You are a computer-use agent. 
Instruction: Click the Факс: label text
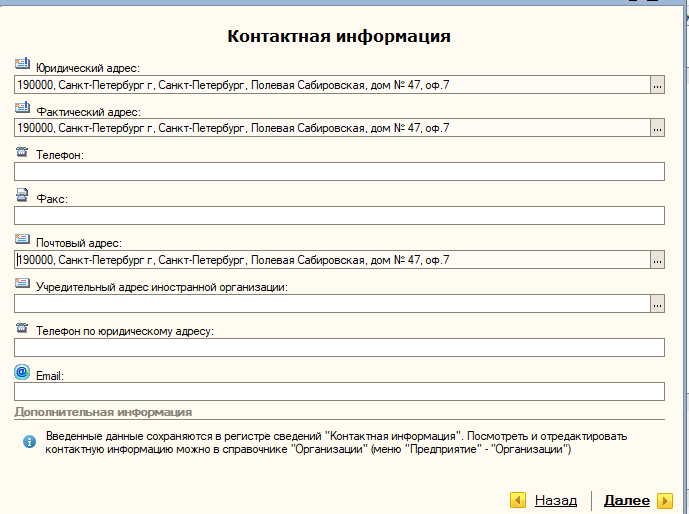tap(52, 199)
